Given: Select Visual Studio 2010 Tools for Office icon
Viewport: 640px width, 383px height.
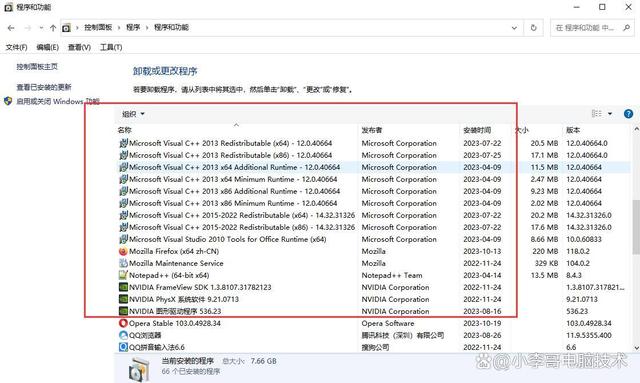Looking at the screenshot, I should coord(123,239).
